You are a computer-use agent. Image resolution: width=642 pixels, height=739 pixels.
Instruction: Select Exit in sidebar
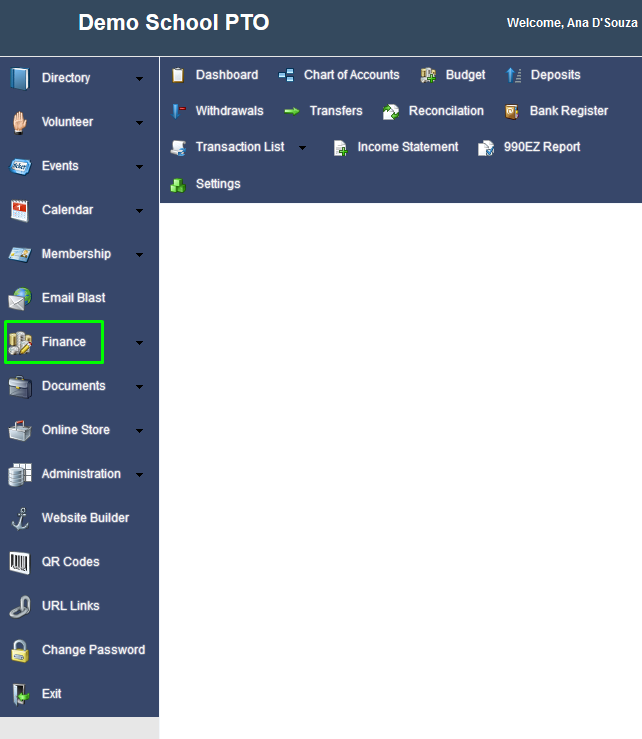click(x=51, y=694)
